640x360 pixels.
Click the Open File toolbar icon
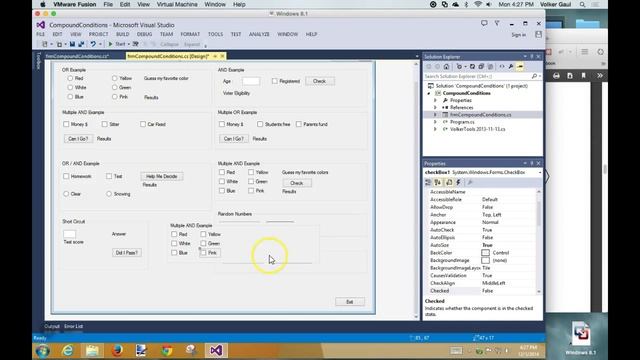pos(60,44)
